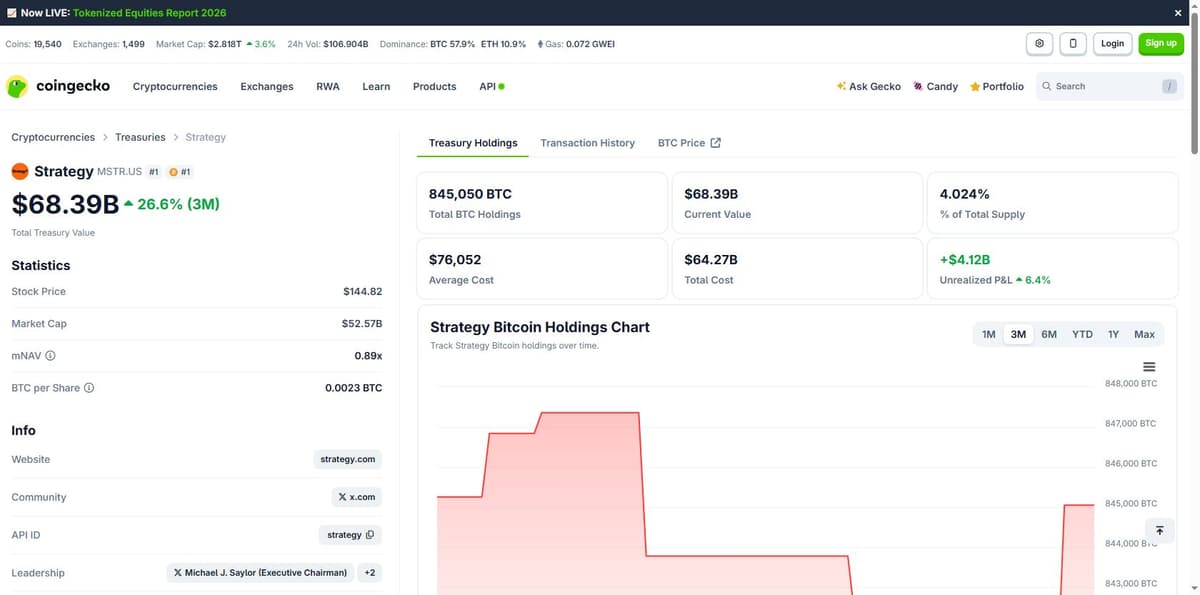The image size is (1200, 595).
Task: Click the Bitcoin #1 rank badge
Action: tap(181, 172)
